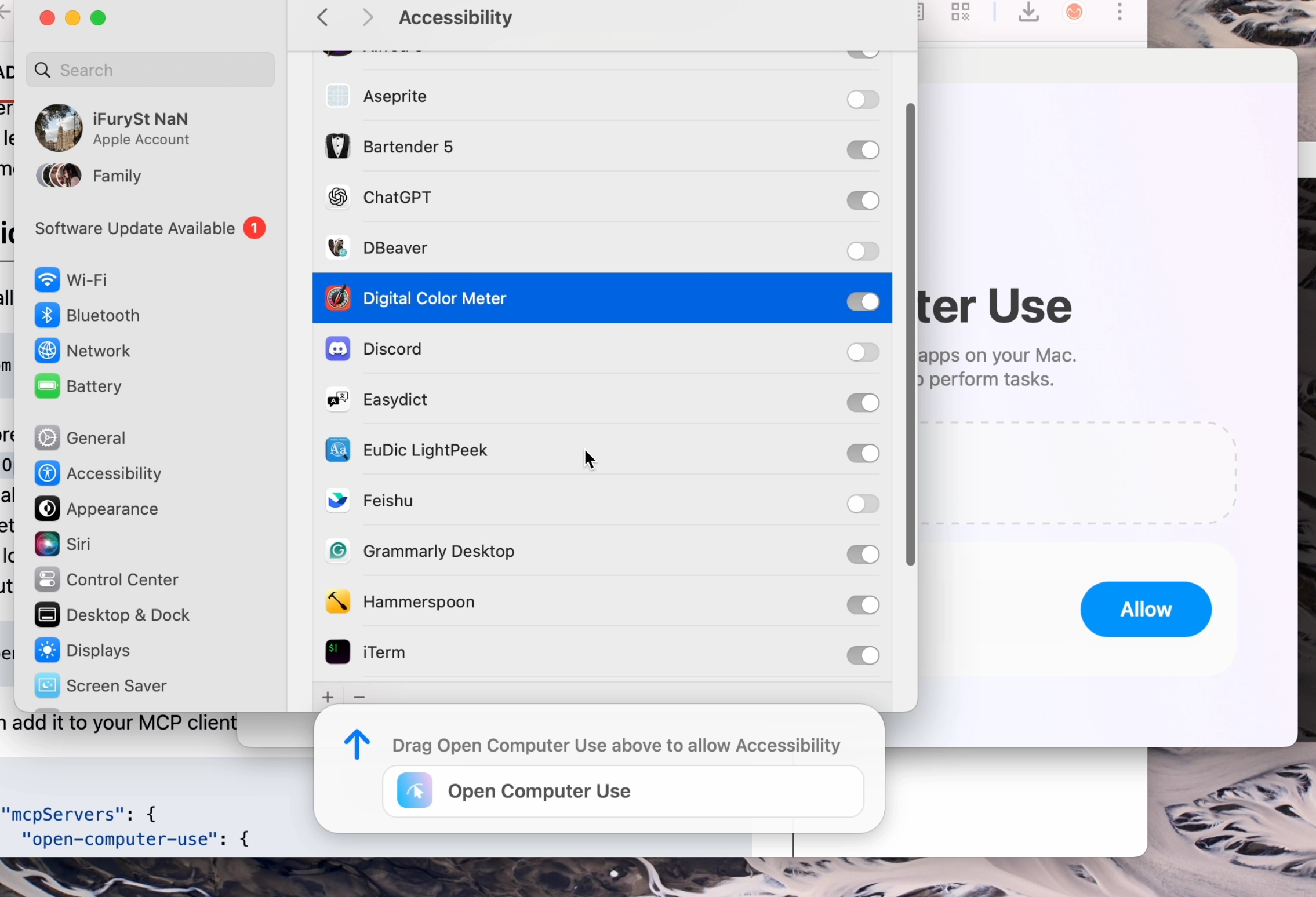Viewport: 1316px width, 897px height.
Task: Enable the Aseprite accessibility toggle
Action: 862,100
